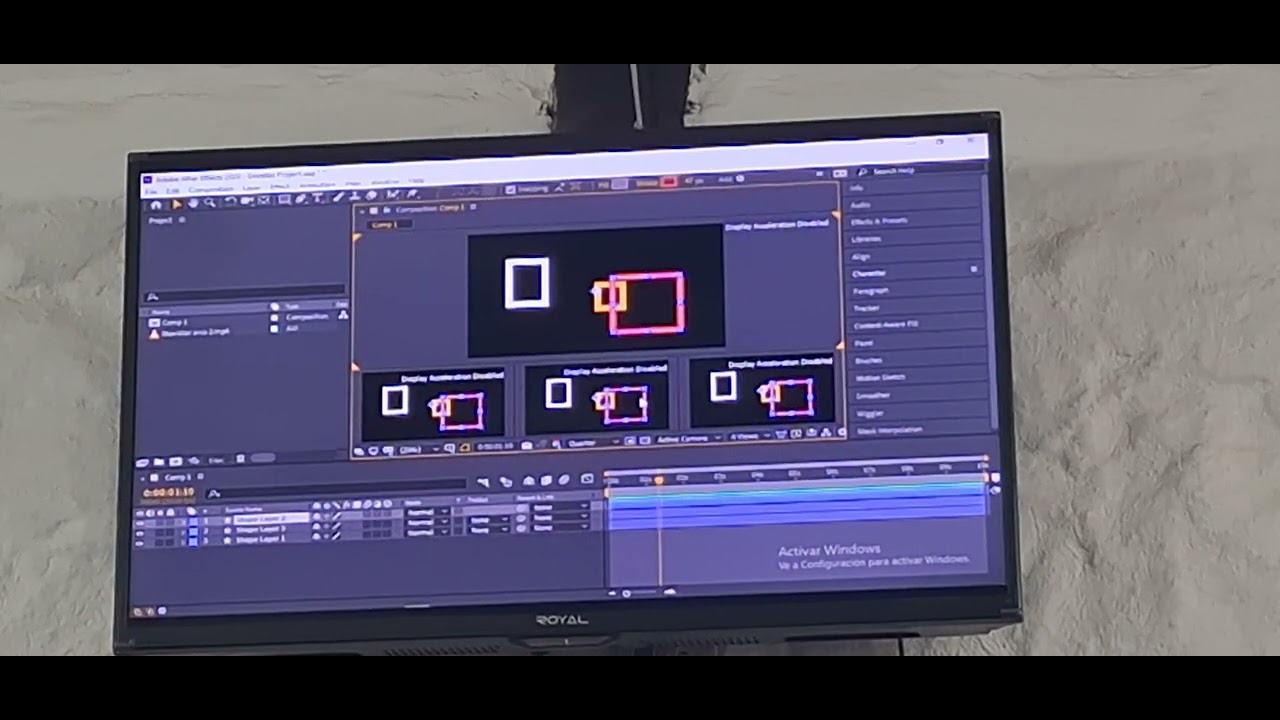Screen dimensions: 1280x720
Task: Select the Selection arrow tool
Action: click(x=176, y=204)
